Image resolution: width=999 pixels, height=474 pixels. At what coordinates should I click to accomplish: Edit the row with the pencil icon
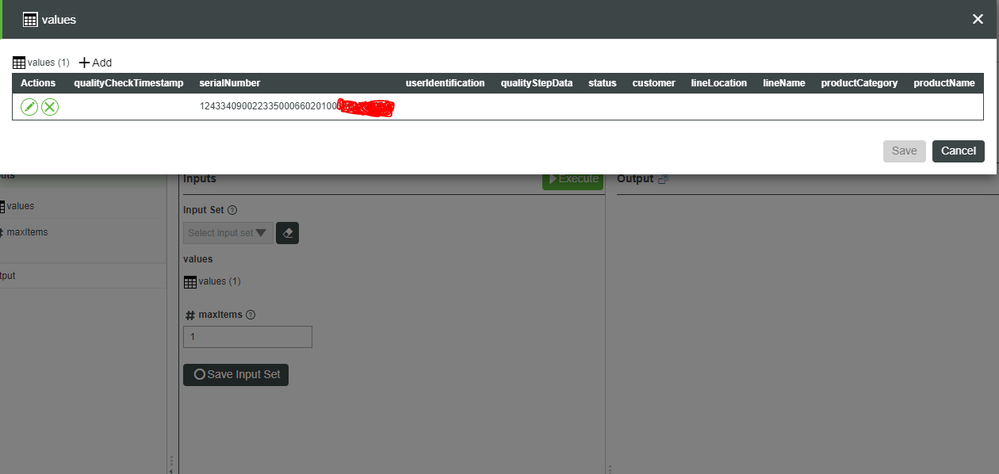[29, 107]
